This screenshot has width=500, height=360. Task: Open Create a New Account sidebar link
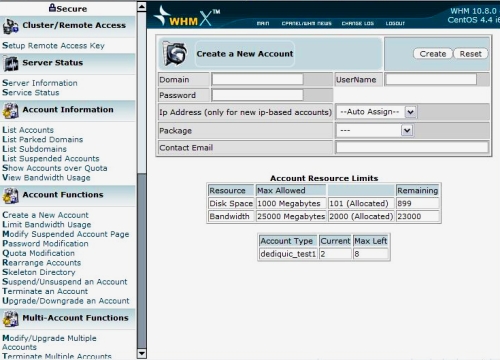[x=45, y=215]
